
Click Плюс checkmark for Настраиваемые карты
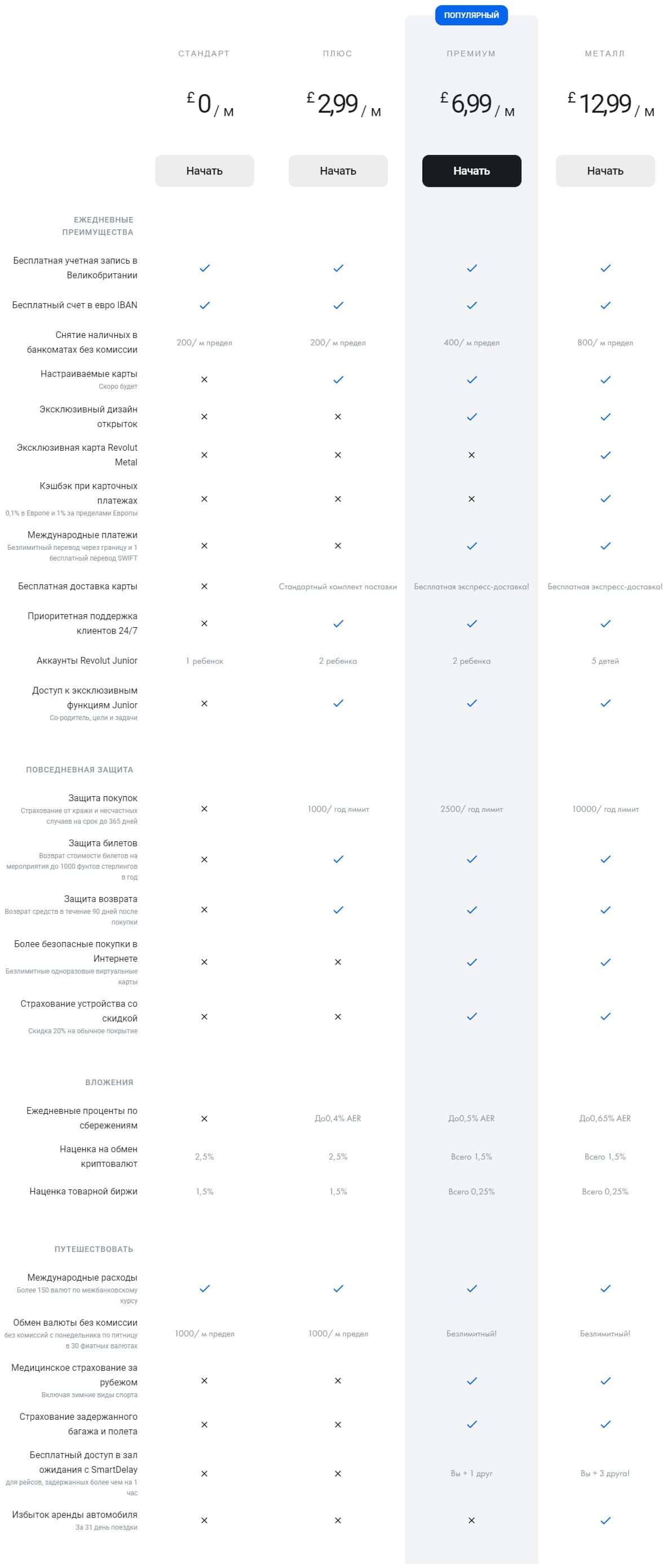click(x=338, y=380)
